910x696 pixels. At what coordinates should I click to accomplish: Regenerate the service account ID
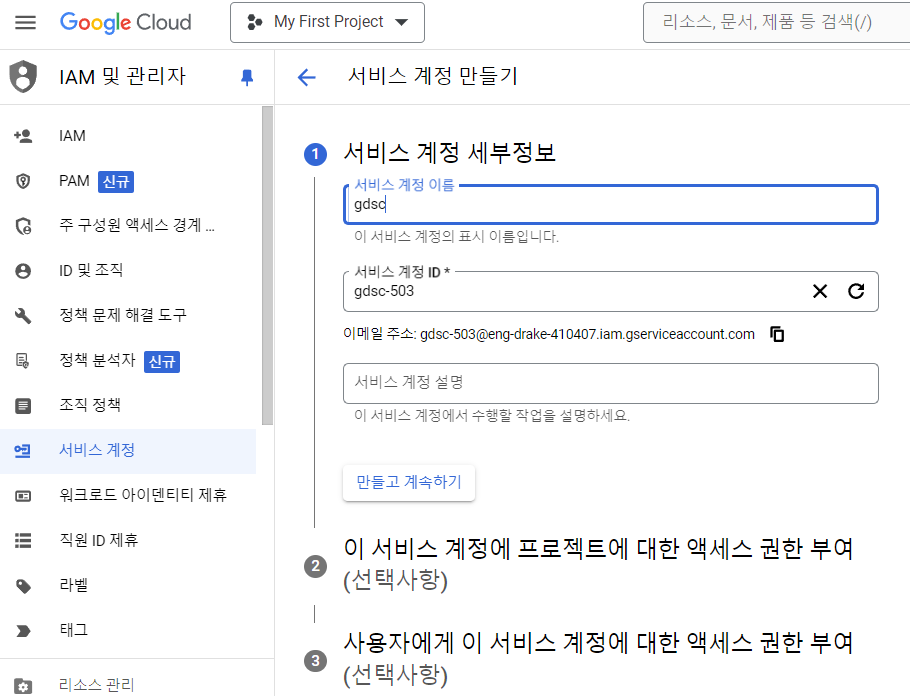click(x=856, y=291)
